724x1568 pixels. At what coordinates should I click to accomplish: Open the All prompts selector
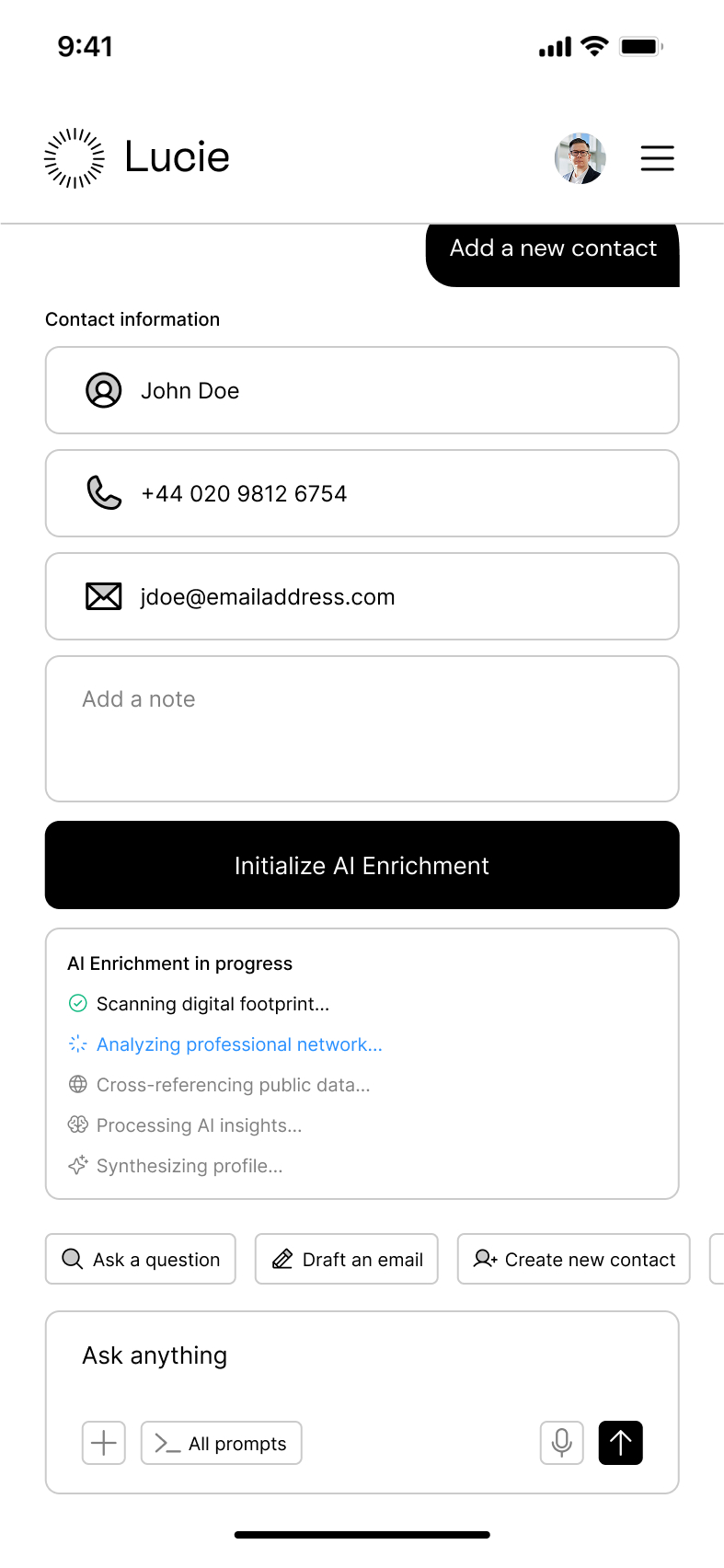221,1443
